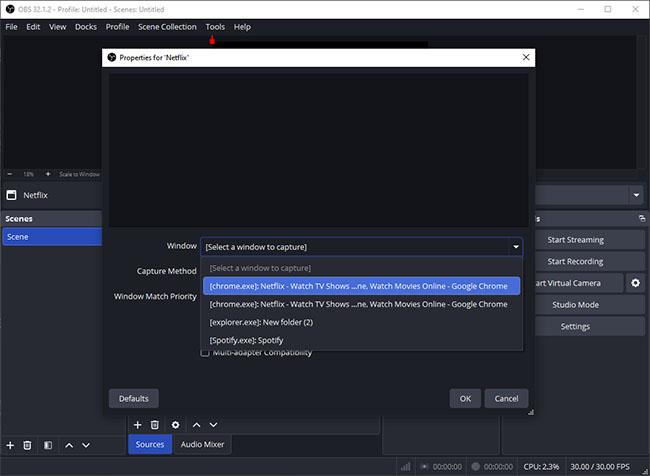Image resolution: width=650 pixels, height=476 pixels.
Task: Open the Docks menu
Action: click(86, 27)
